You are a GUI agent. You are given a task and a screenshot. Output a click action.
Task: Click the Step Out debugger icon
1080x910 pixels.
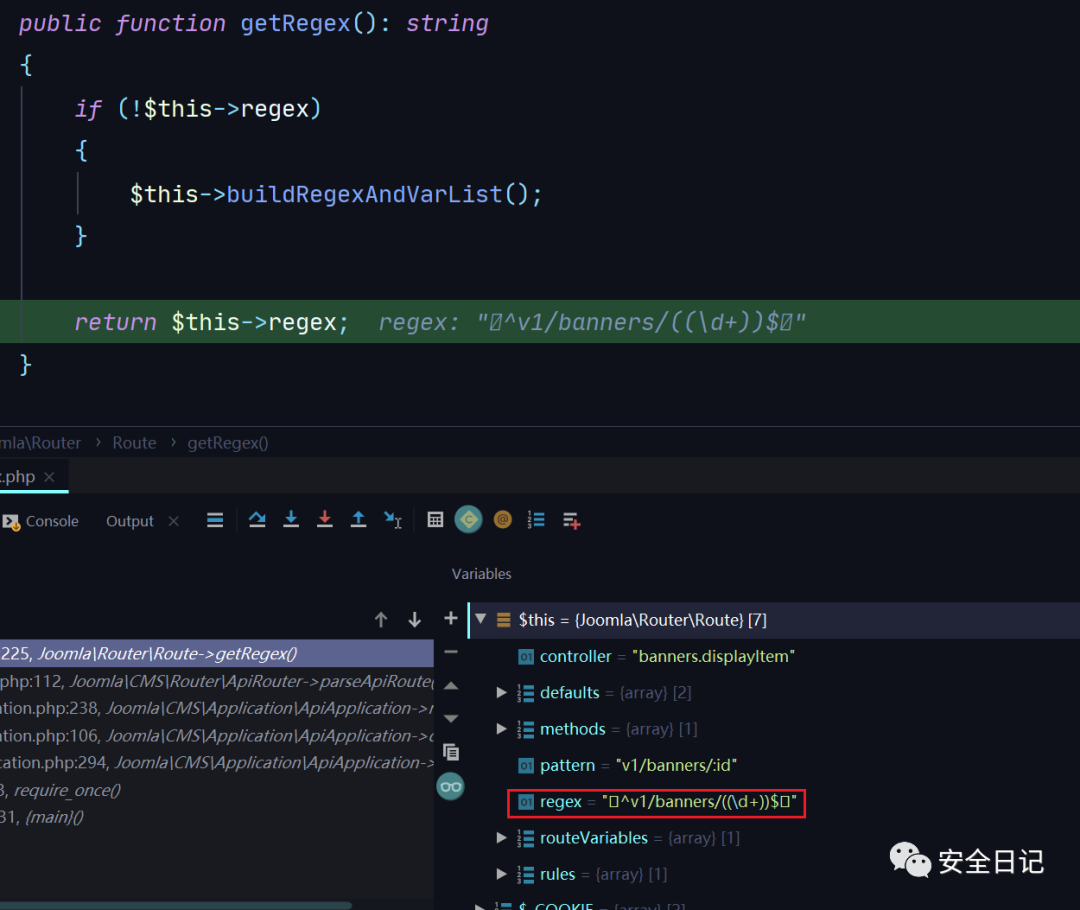click(x=359, y=519)
